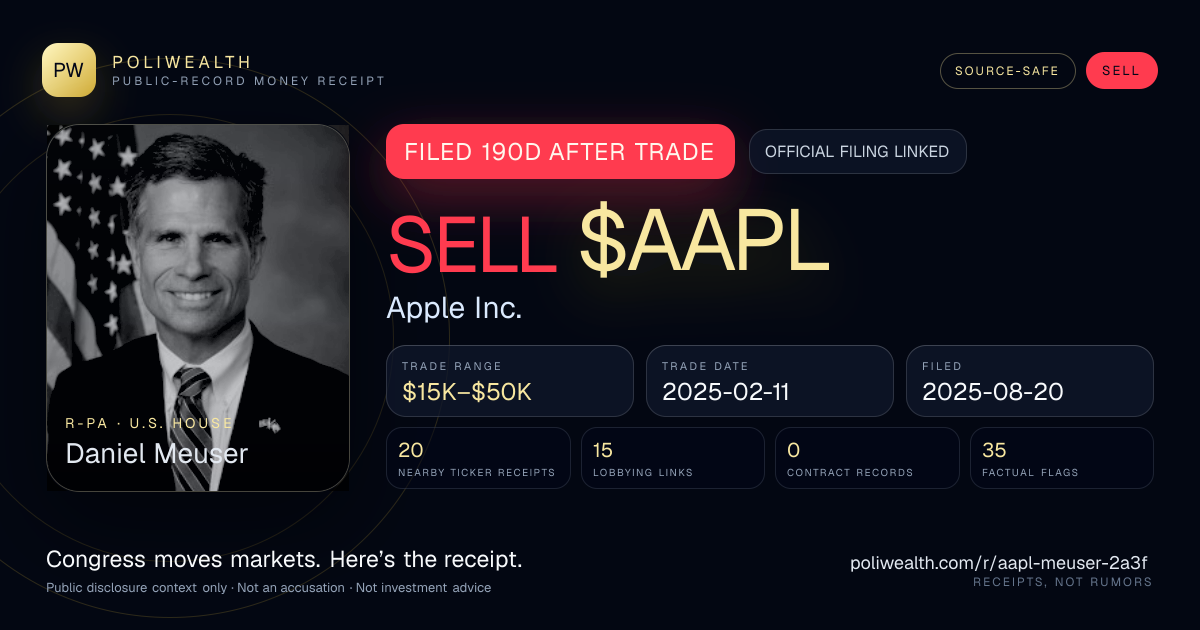Select the SOURCE-SAFE badge

[1007, 71]
